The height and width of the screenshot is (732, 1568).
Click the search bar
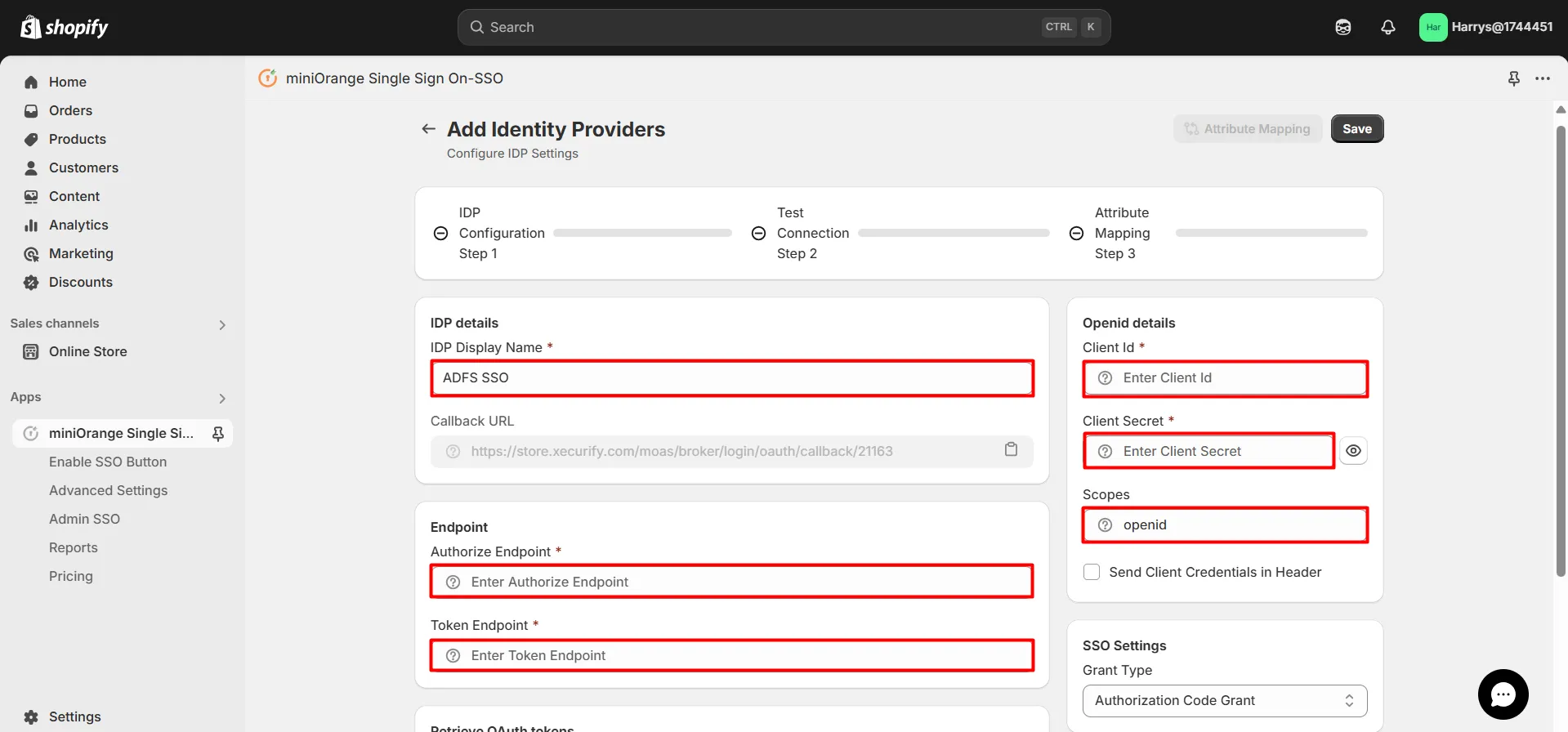point(784,27)
